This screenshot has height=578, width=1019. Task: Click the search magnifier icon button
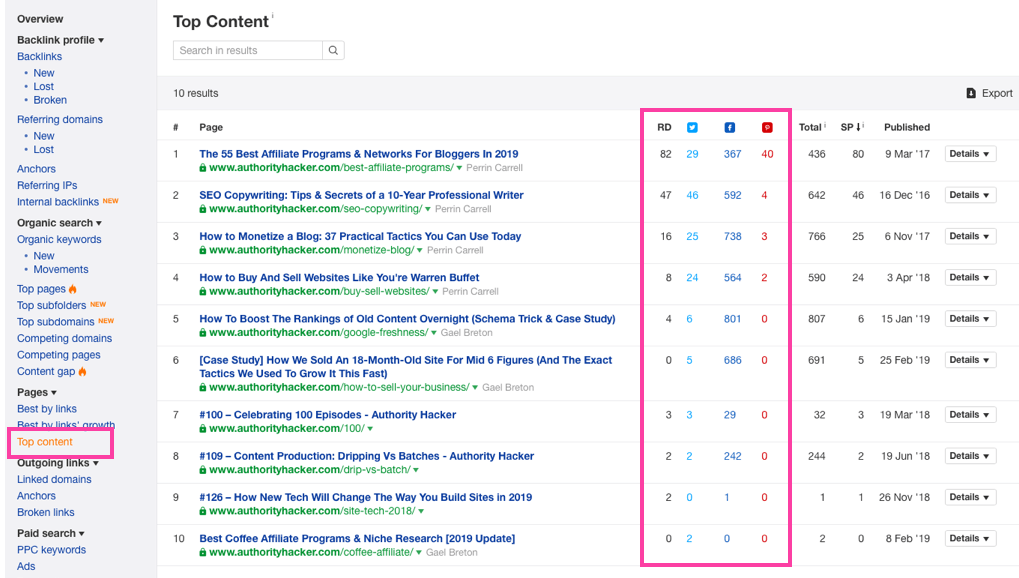(x=333, y=50)
